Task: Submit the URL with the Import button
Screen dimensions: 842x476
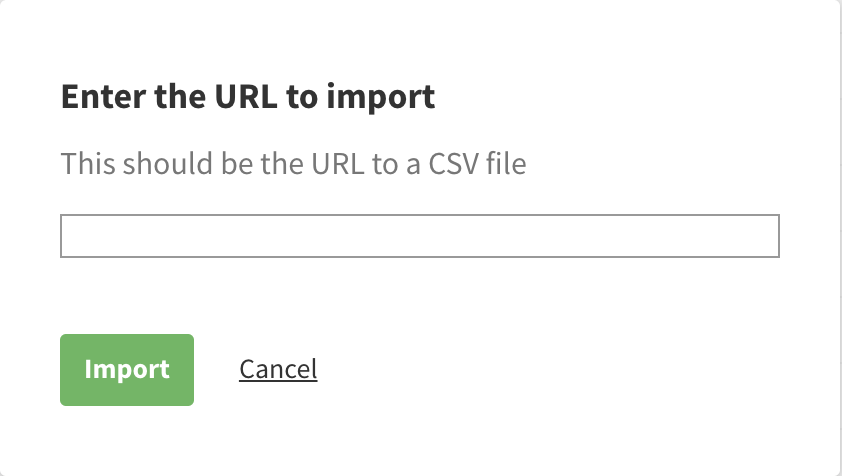Action: pos(127,370)
